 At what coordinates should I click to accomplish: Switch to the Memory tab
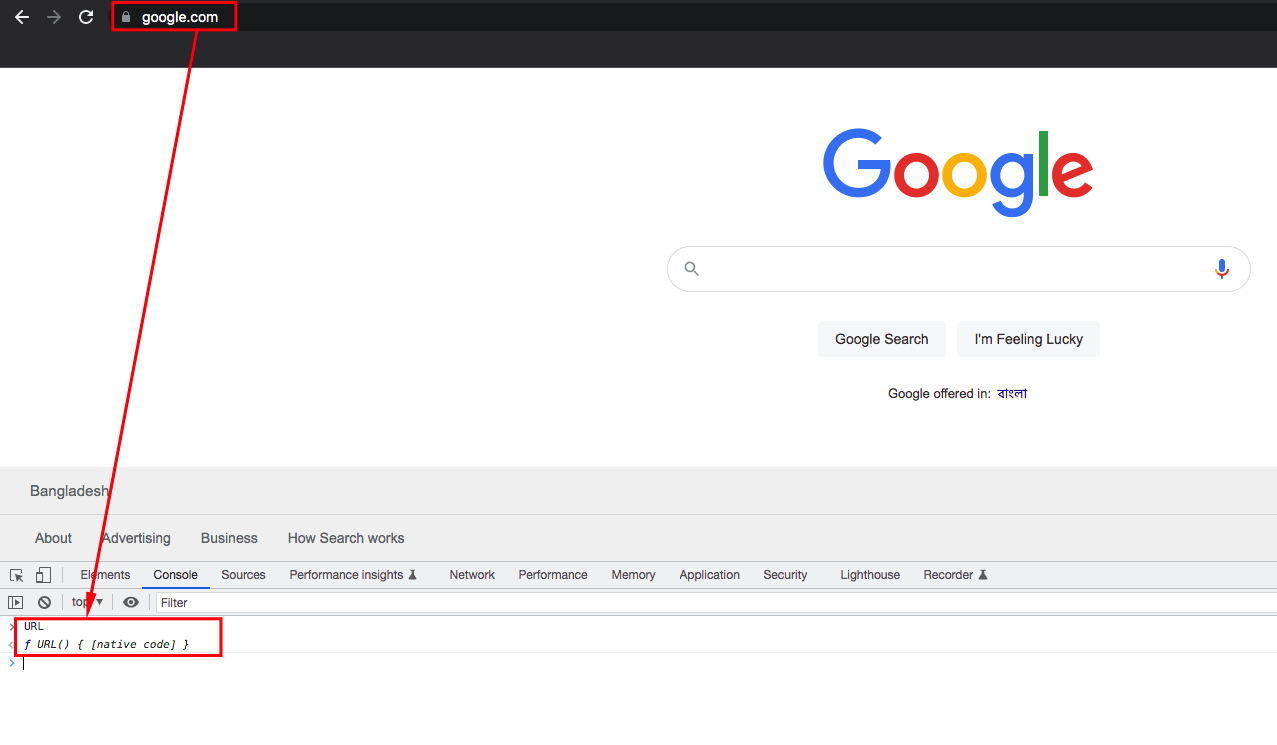[633, 575]
